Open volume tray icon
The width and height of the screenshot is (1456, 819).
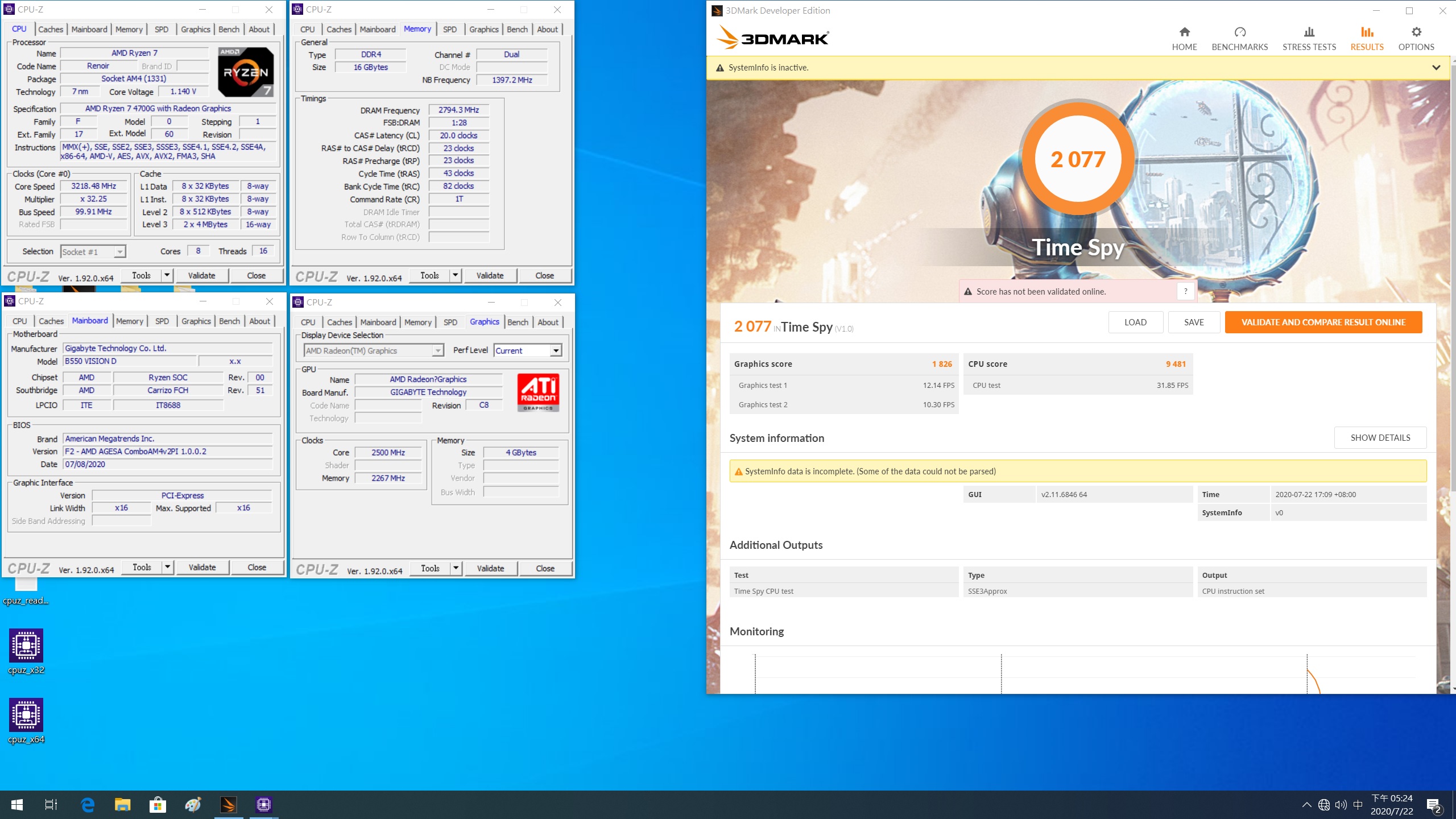1341,805
